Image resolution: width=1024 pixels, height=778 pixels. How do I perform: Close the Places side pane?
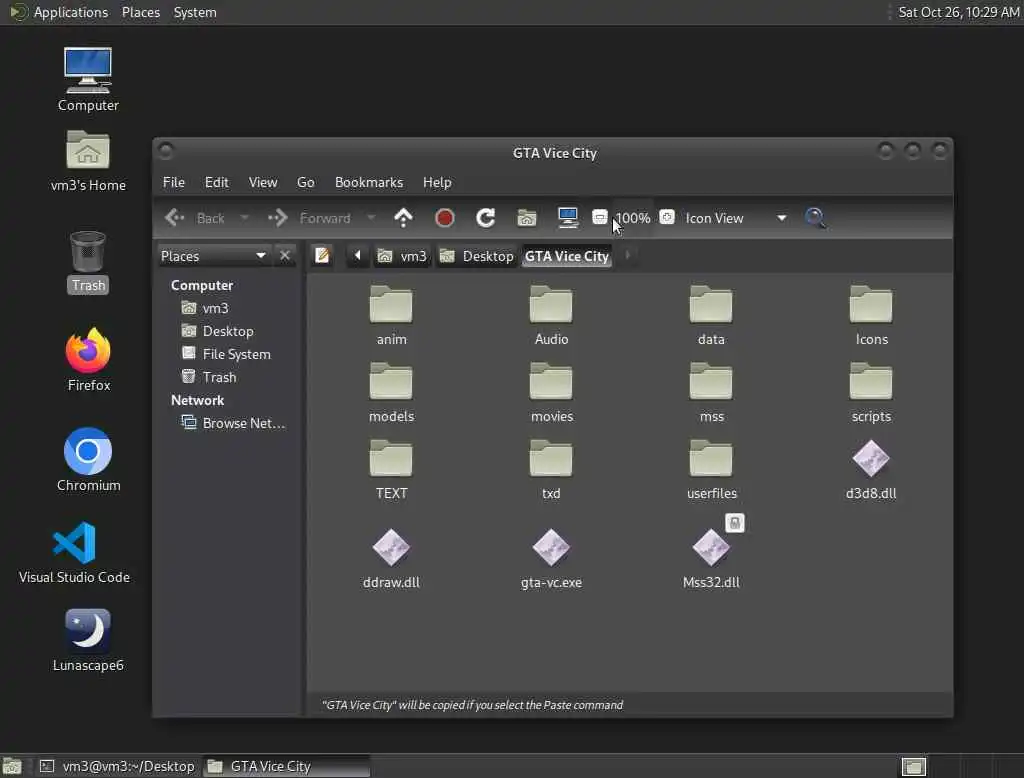(x=285, y=255)
